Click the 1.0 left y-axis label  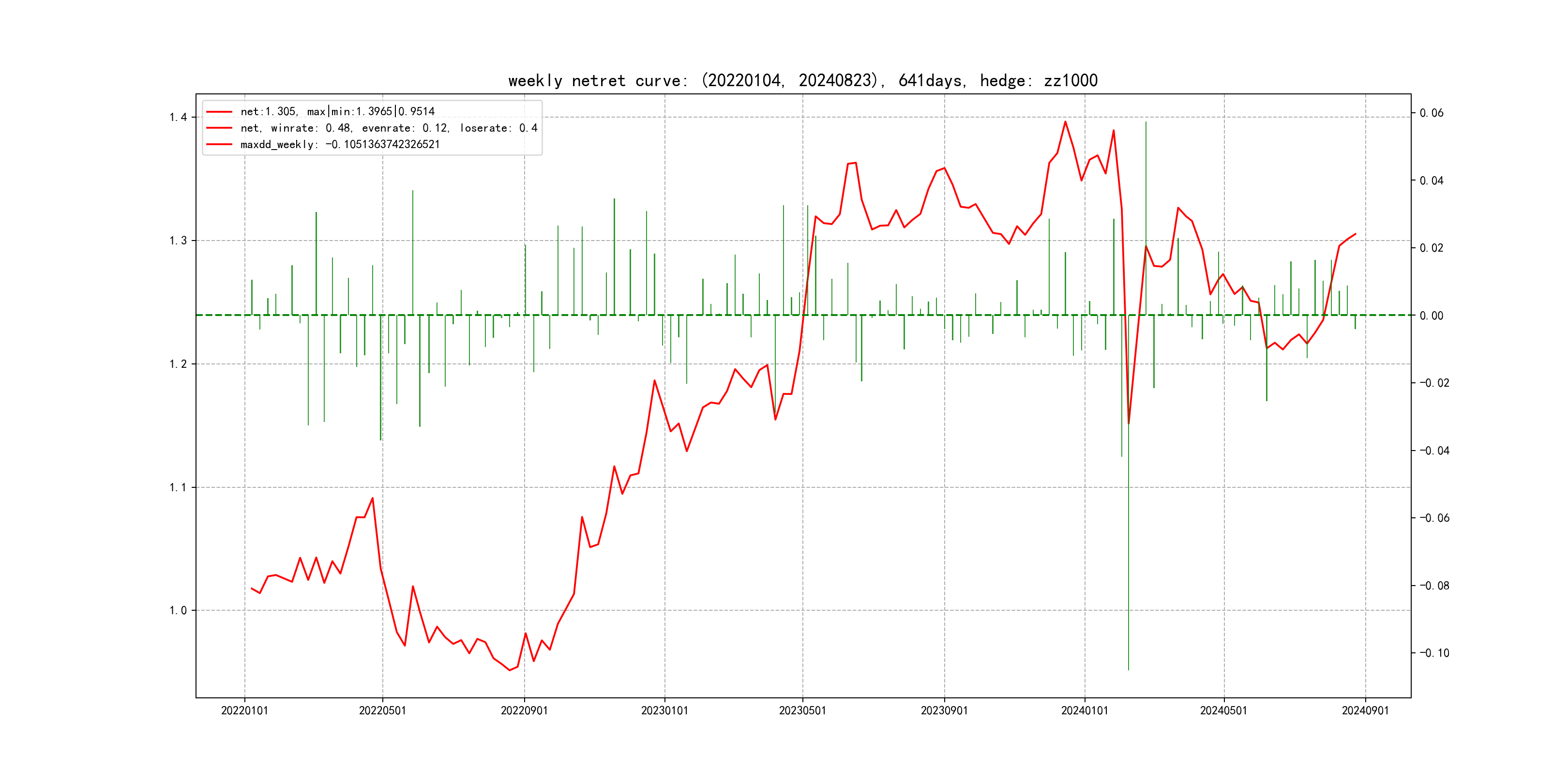[178, 611]
